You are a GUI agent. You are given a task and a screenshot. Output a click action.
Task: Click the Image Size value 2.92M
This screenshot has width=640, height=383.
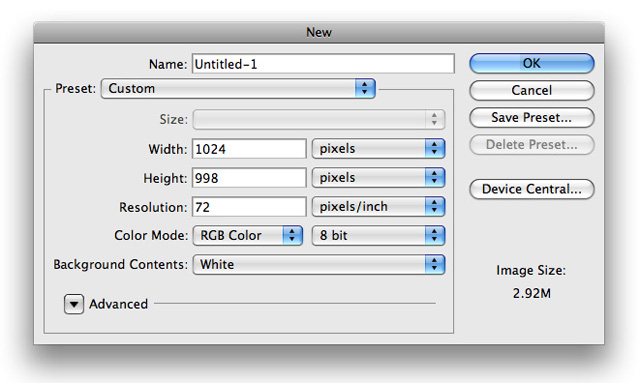[x=531, y=293]
